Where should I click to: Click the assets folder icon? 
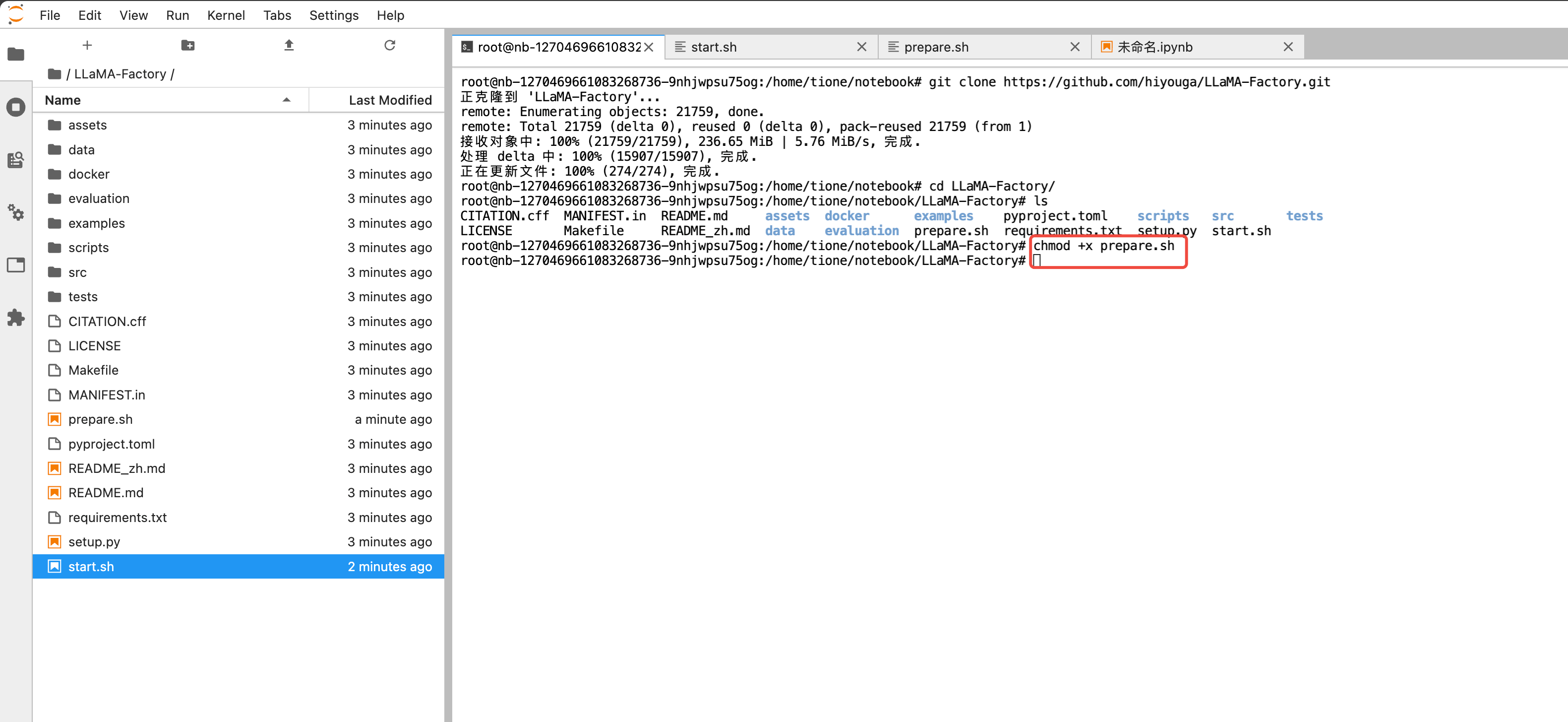[55, 125]
